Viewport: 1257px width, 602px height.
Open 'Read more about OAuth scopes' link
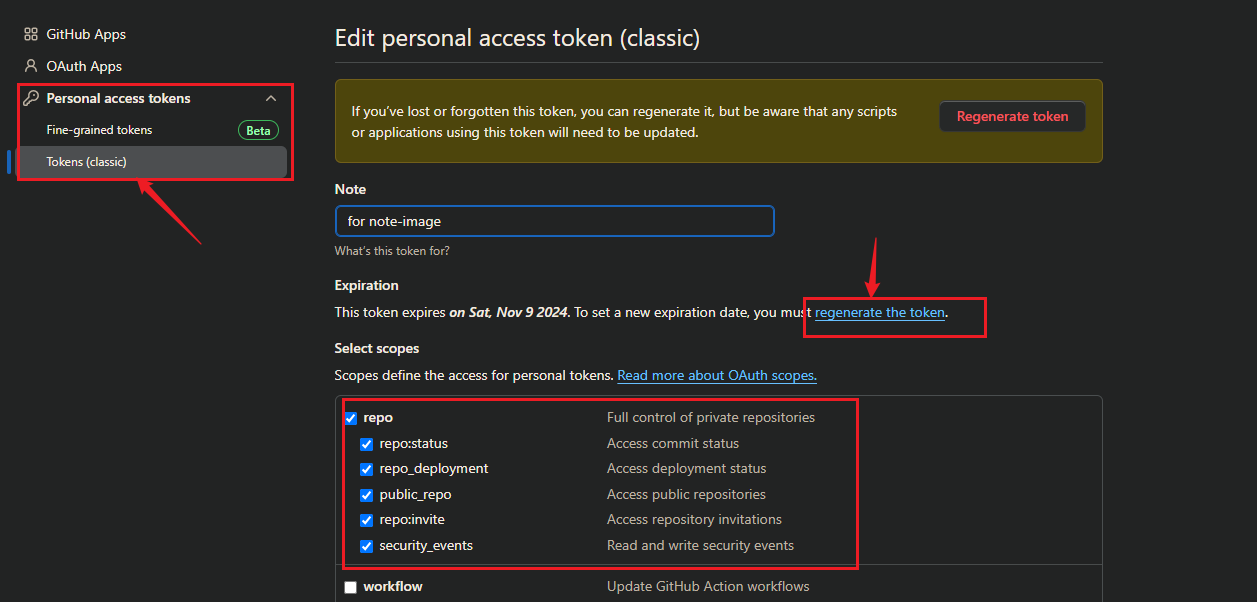click(717, 375)
